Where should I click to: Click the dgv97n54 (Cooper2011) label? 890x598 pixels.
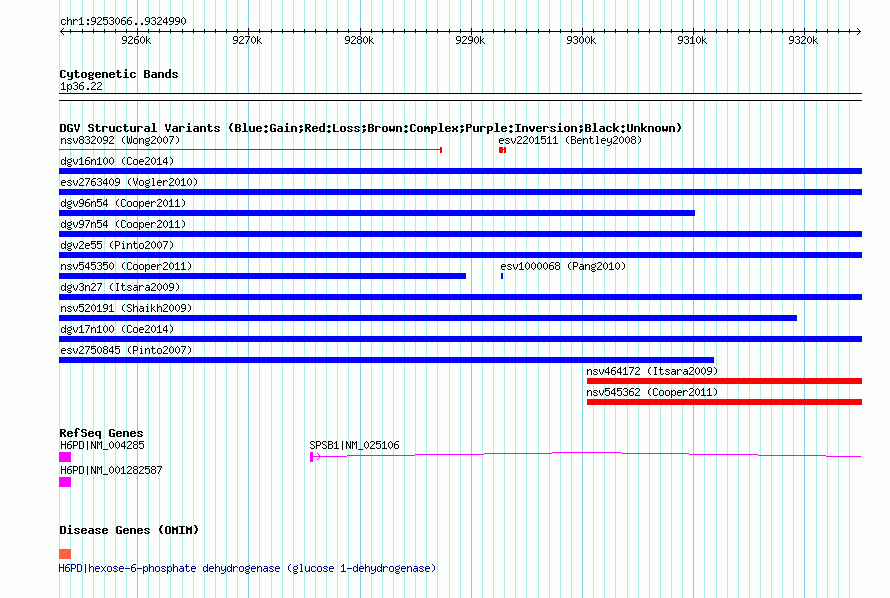coord(123,224)
